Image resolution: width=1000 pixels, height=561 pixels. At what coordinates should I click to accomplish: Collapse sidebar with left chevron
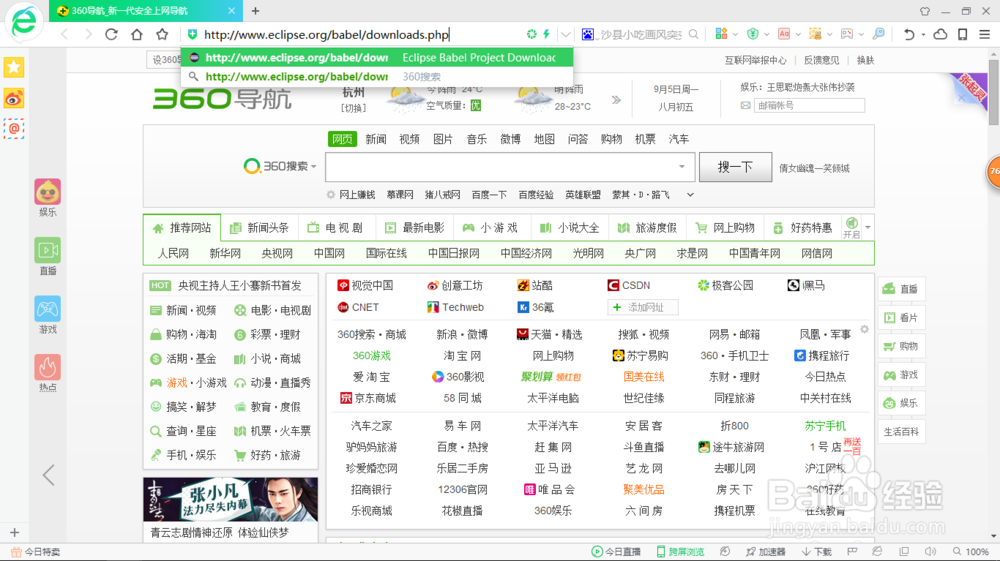click(48, 475)
